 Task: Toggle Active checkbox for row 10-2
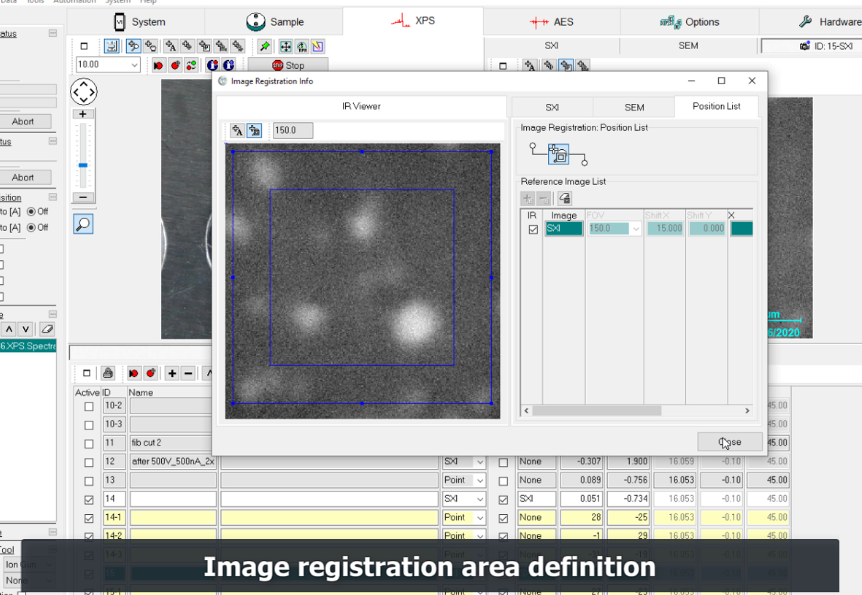89,406
